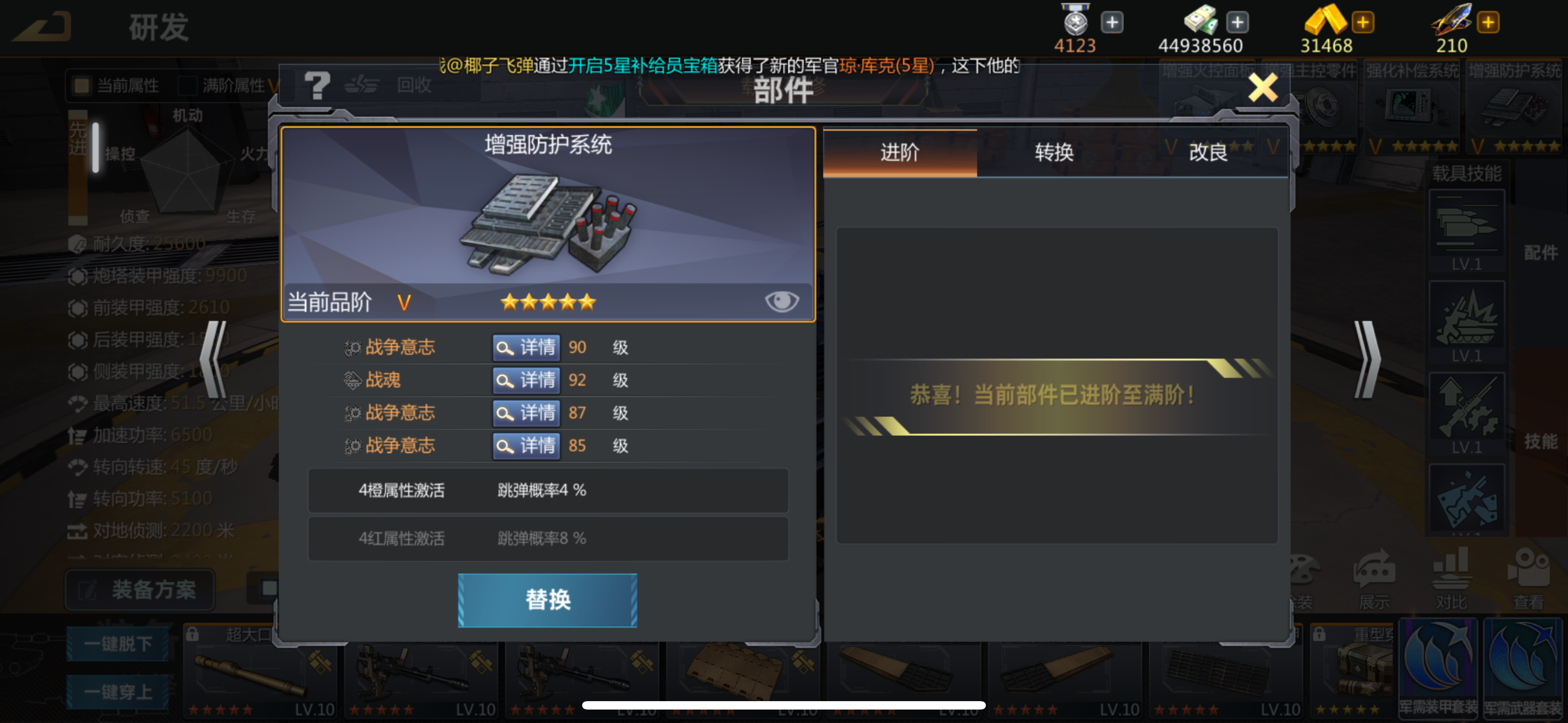Show previous component with left chevron
This screenshot has width=1568, height=723.
214,359
